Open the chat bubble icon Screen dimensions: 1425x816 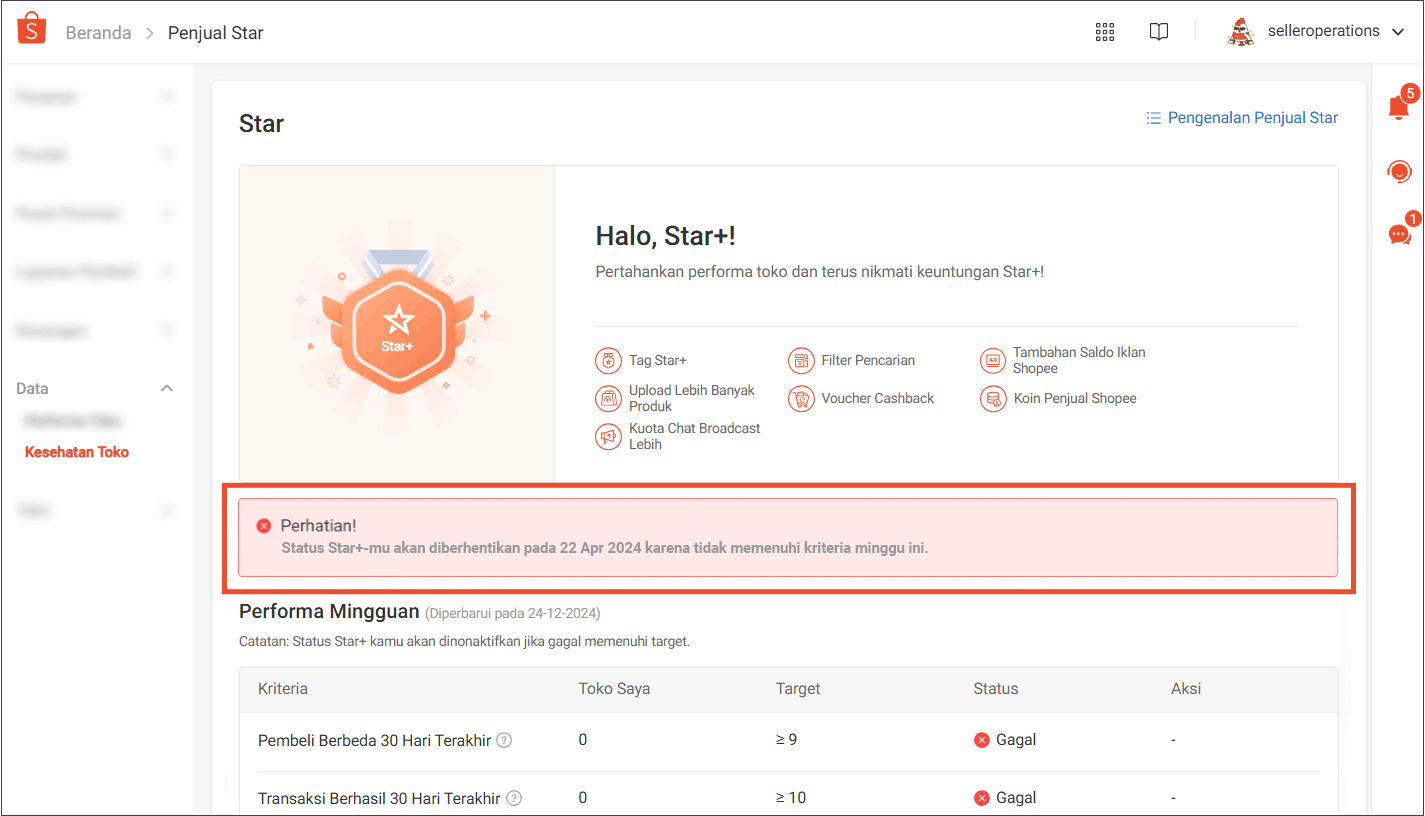(1399, 235)
